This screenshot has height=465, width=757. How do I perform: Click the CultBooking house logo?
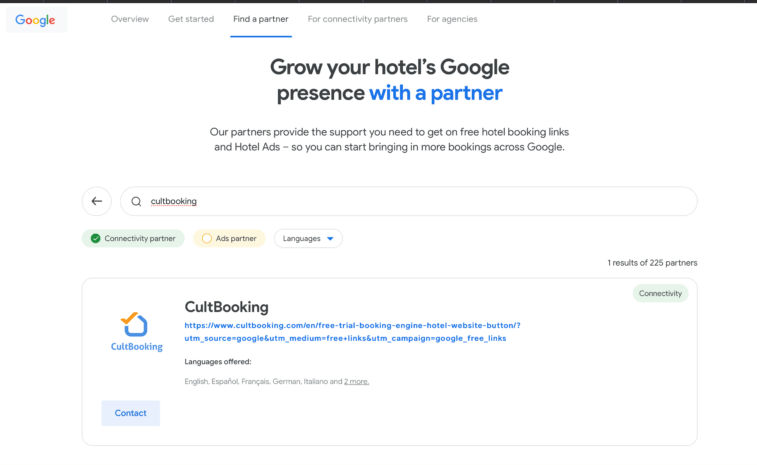(137, 332)
